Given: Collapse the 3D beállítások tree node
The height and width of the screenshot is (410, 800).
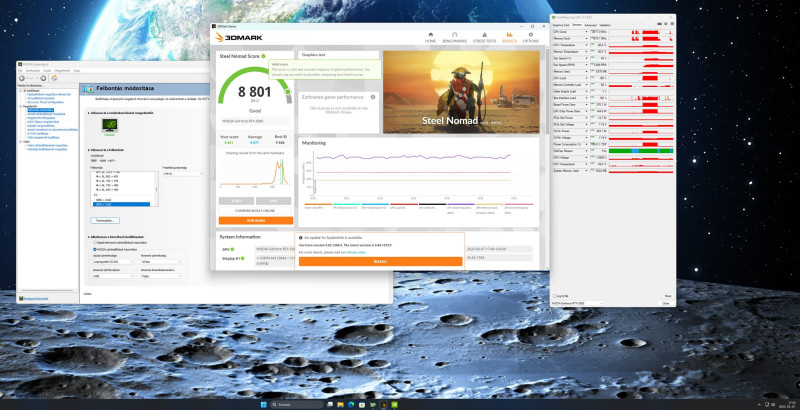Looking at the screenshot, I should [x=20, y=91].
